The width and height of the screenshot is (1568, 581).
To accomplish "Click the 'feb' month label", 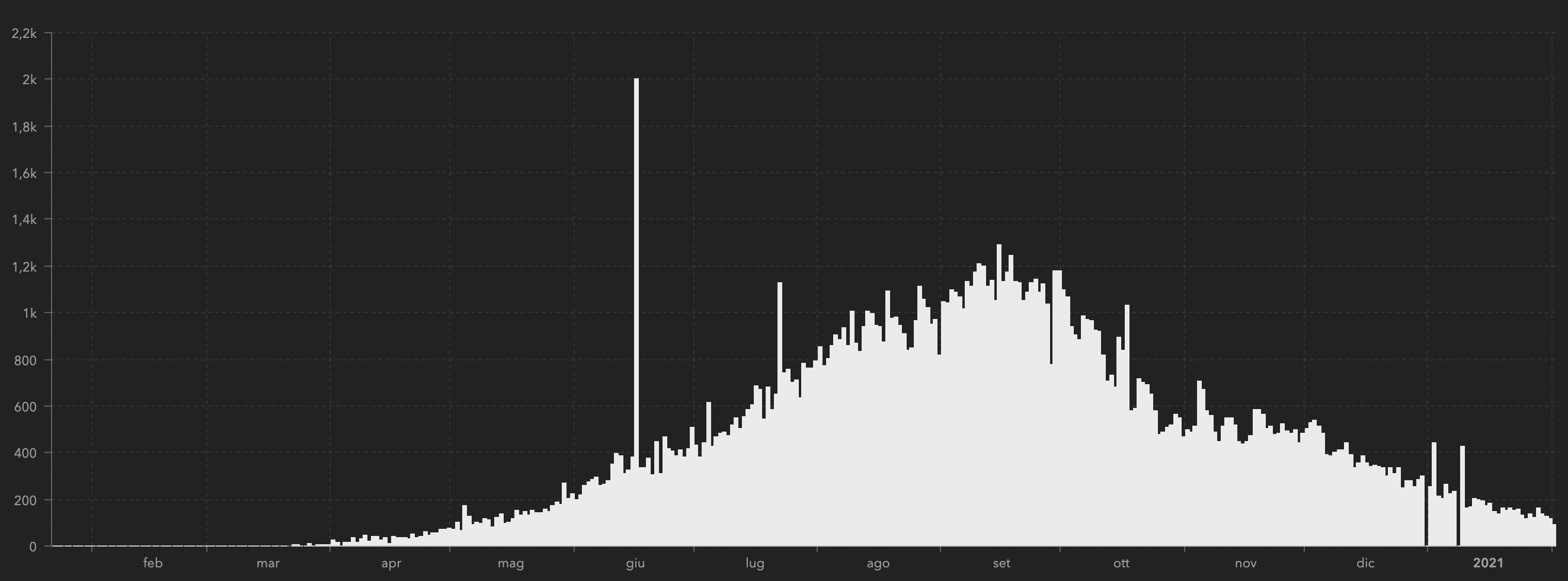I will 153,563.
